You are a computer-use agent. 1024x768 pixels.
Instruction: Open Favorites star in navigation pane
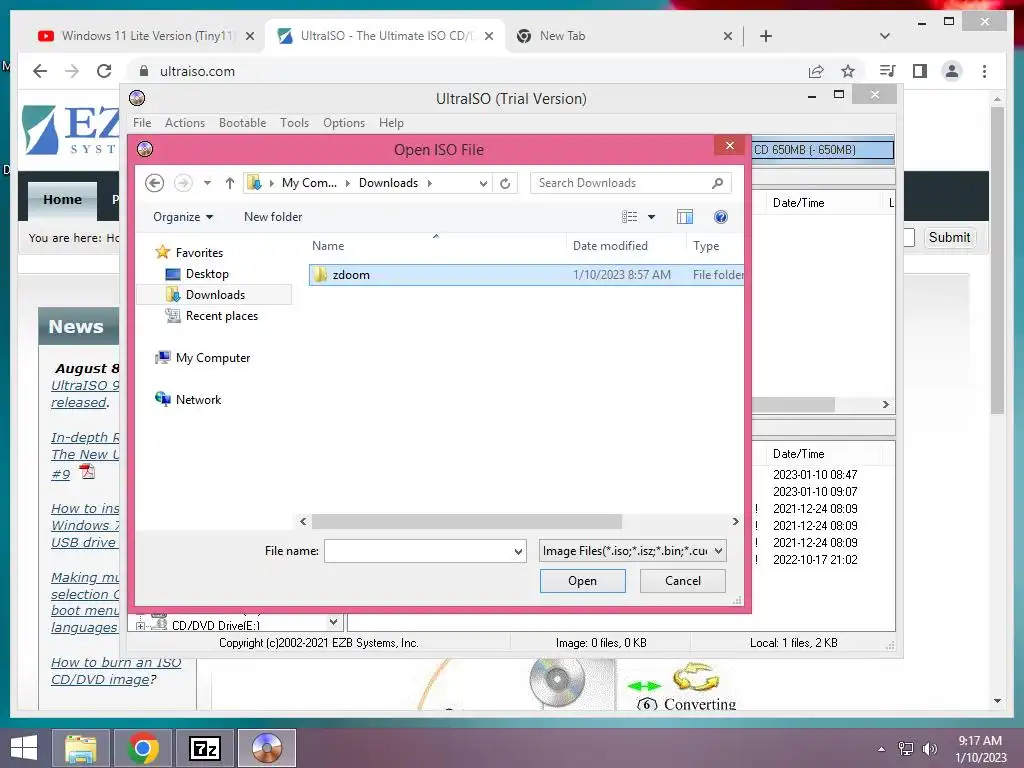[163, 252]
